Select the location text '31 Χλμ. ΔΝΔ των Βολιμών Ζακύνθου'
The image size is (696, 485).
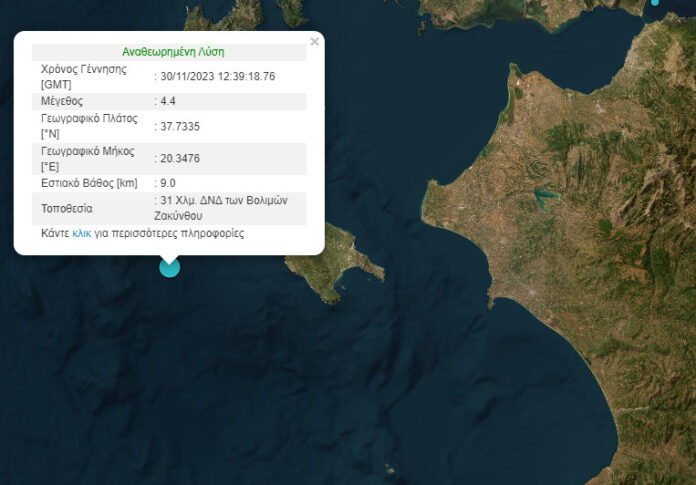221,208
